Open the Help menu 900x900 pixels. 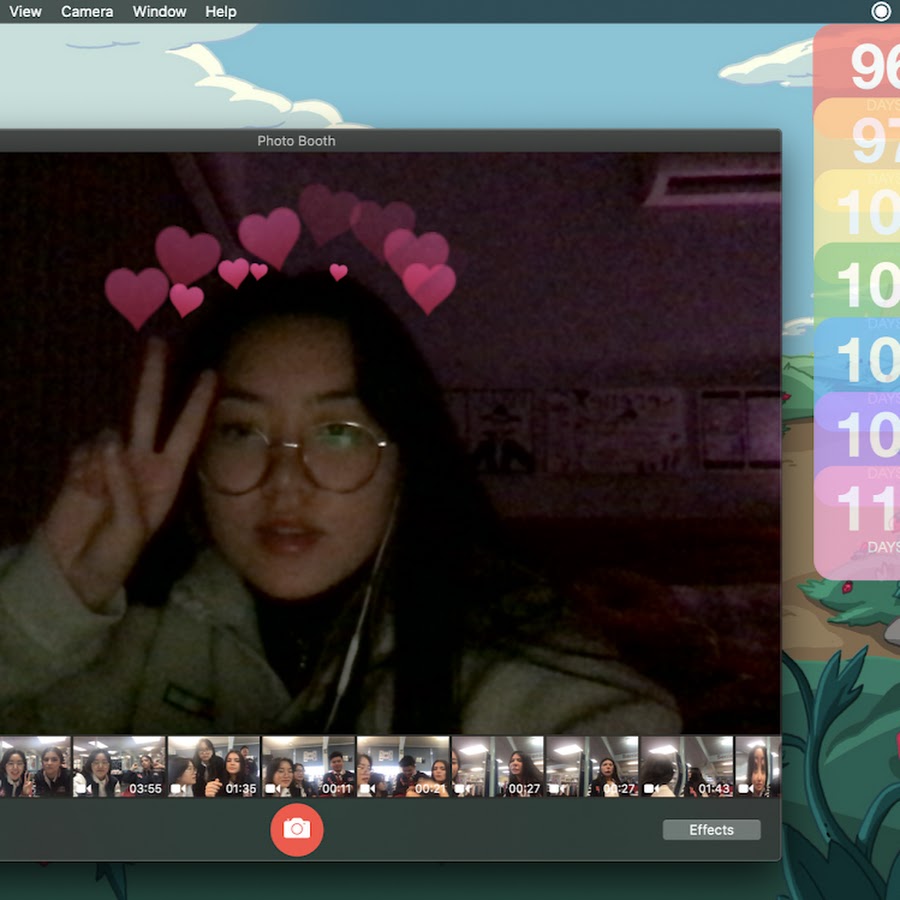(x=221, y=11)
